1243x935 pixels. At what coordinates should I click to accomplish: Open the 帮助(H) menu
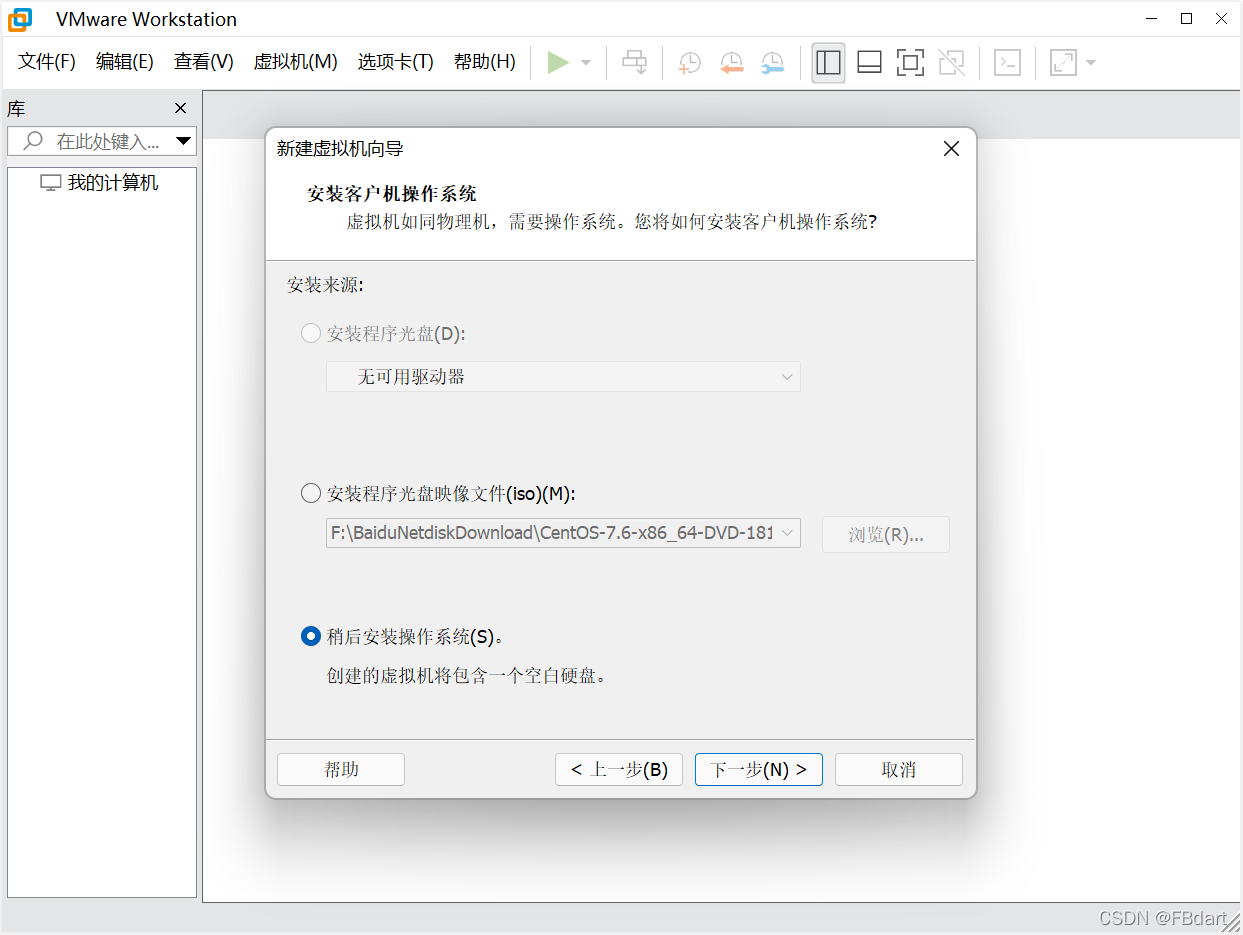(485, 62)
